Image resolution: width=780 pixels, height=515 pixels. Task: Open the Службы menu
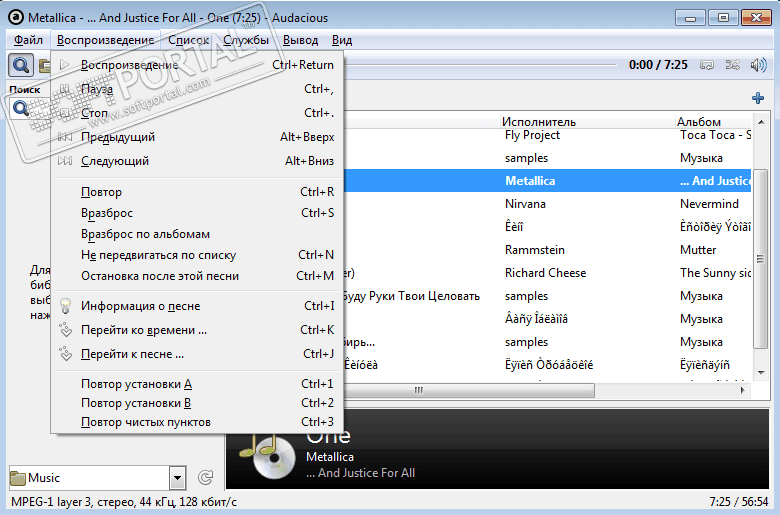point(246,40)
